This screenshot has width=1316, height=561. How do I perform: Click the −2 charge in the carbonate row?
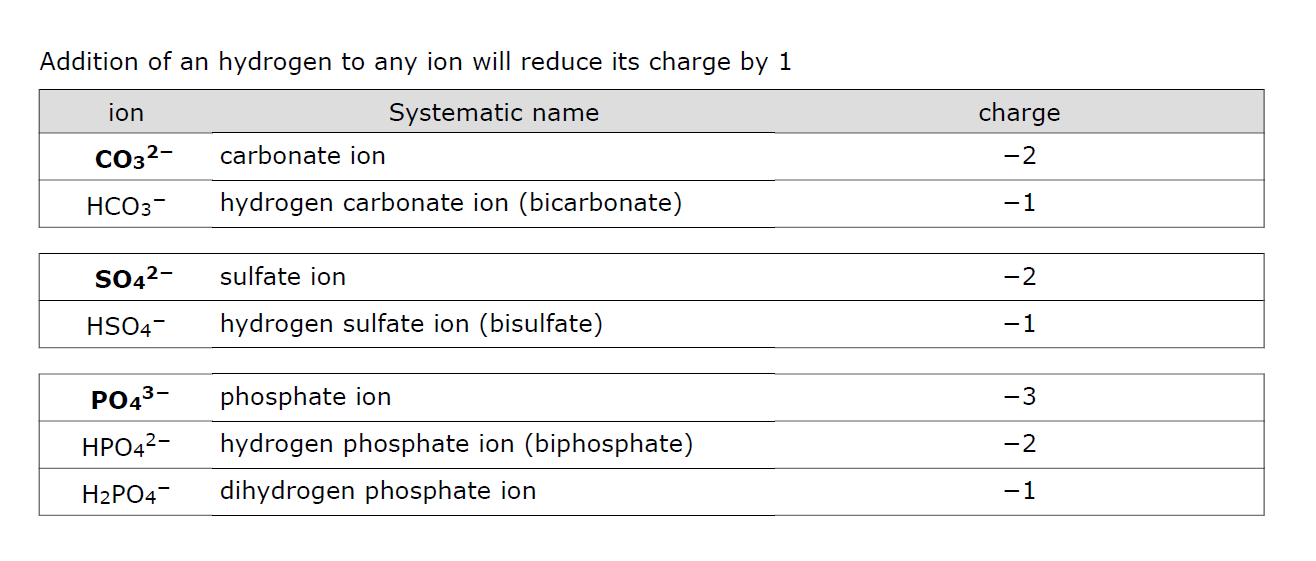coord(1019,157)
